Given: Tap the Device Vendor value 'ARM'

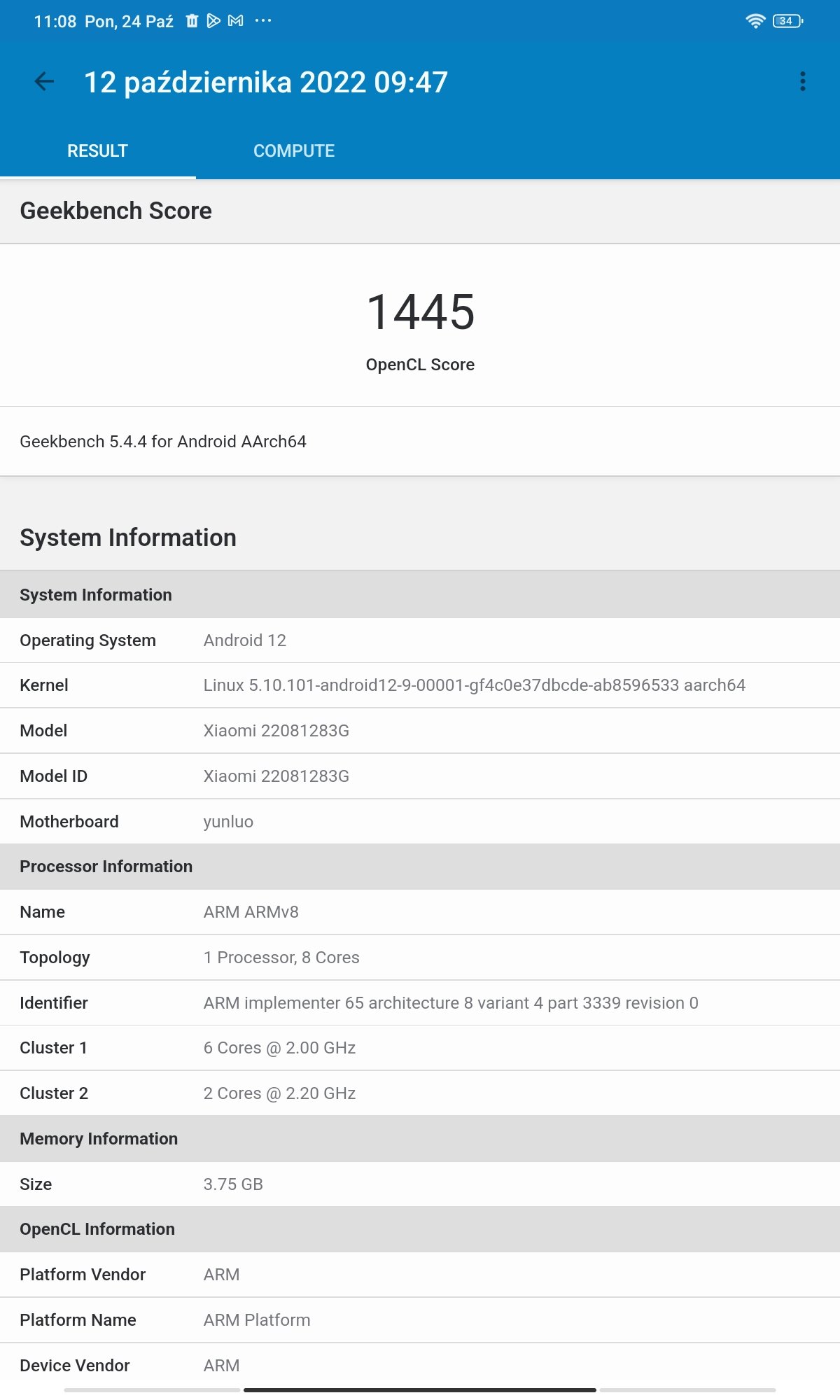Looking at the screenshot, I should pyautogui.click(x=221, y=1366).
